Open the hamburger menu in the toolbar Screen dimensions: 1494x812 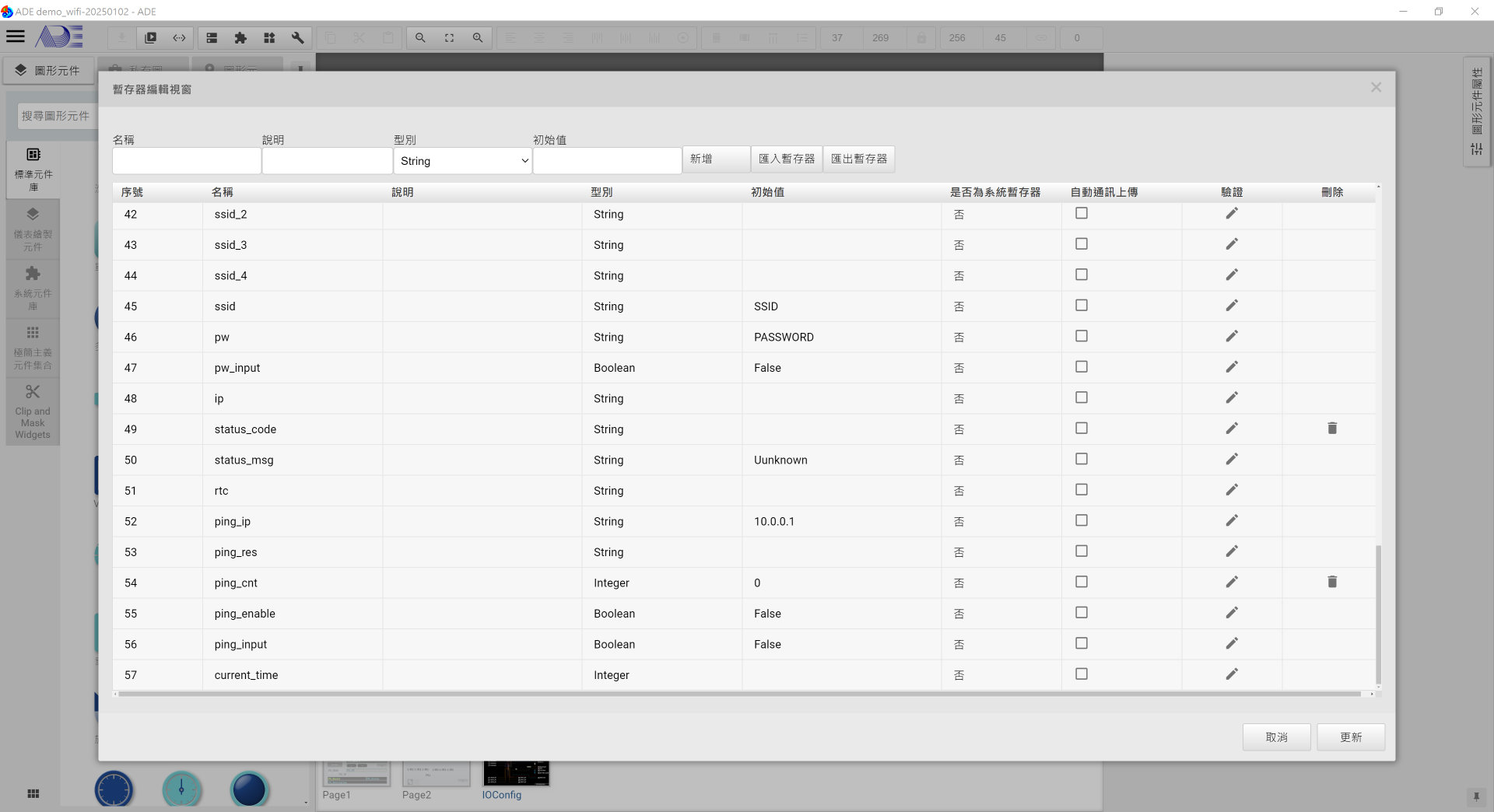16,37
